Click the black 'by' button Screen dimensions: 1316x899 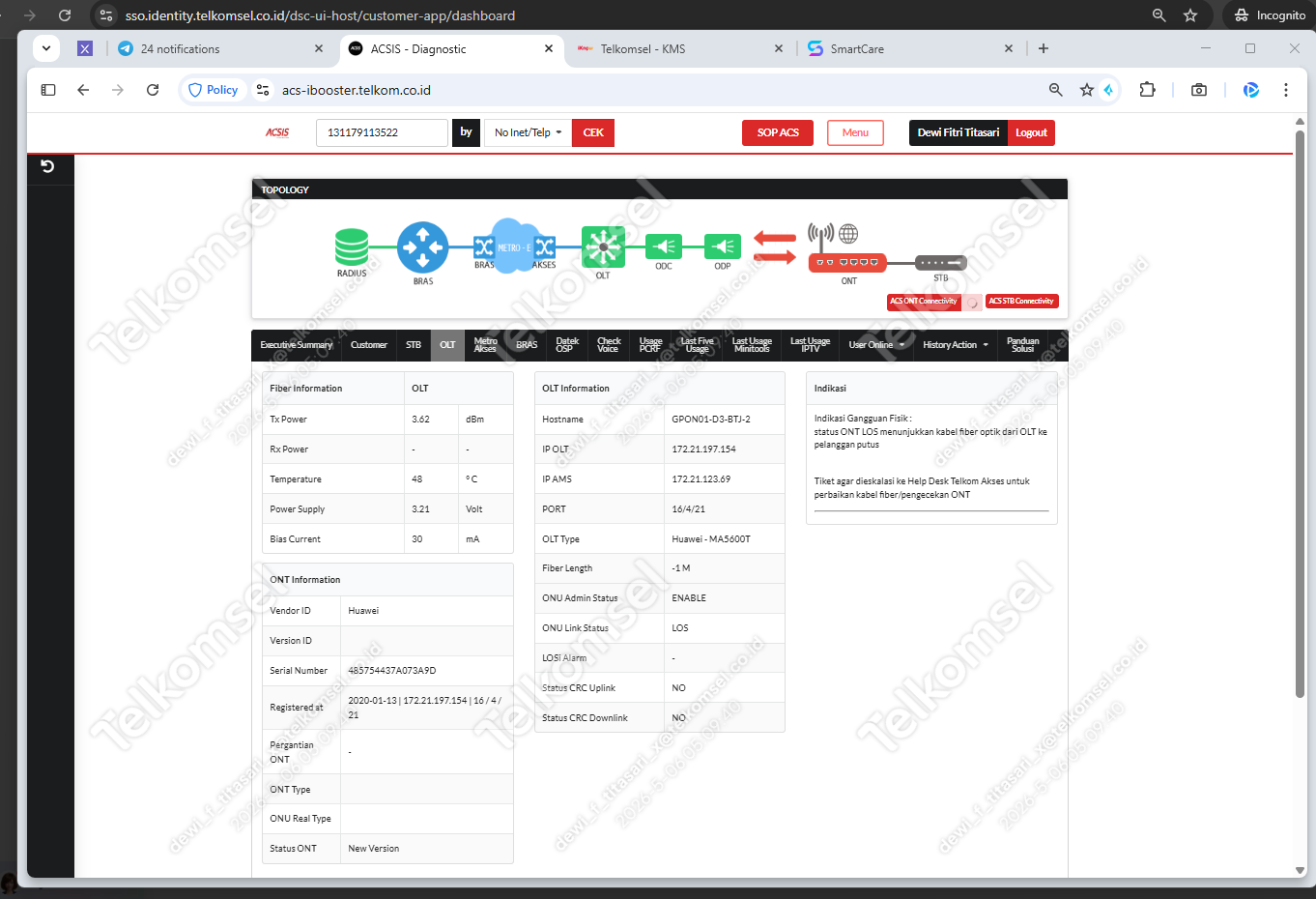466,132
